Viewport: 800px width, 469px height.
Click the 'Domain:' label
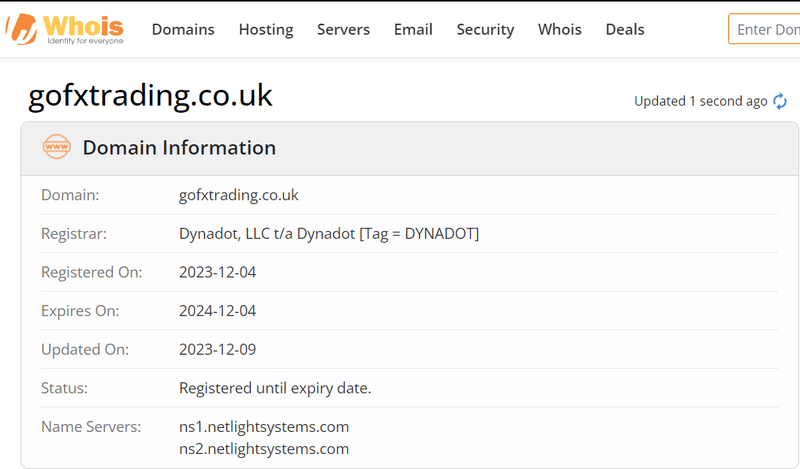(70, 195)
